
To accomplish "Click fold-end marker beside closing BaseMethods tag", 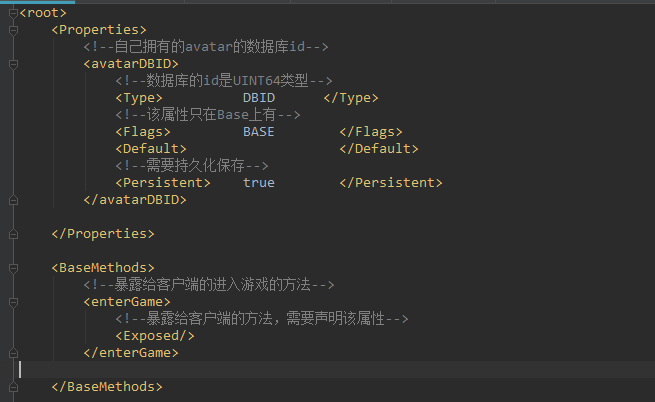I will [x=12, y=386].
